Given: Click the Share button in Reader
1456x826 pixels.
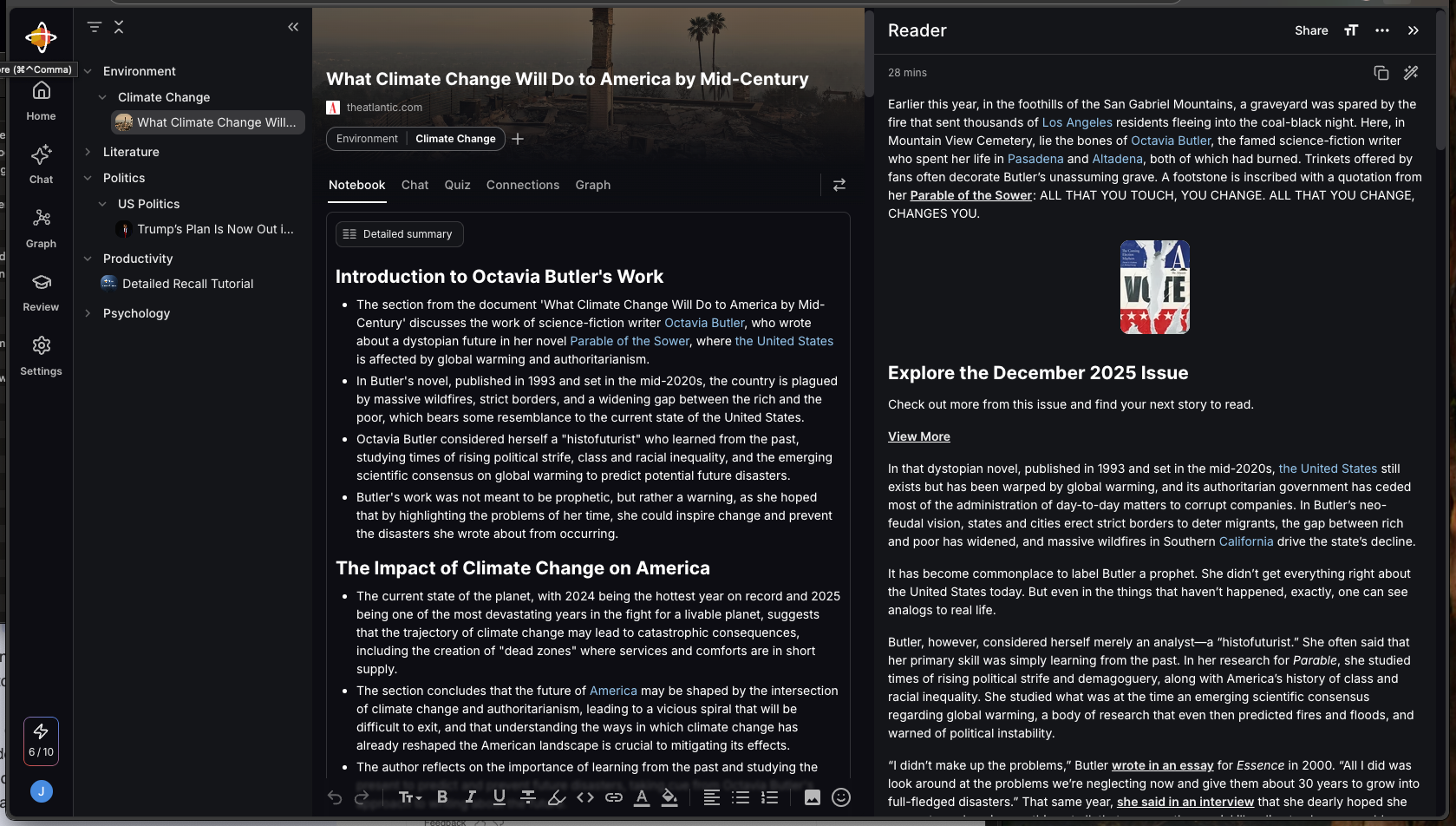Looking at the screenshot, I should pyautogui.click(x=1310, y=30).
